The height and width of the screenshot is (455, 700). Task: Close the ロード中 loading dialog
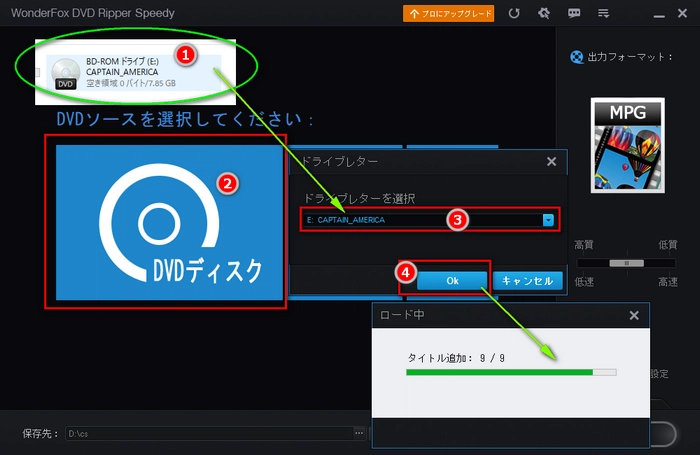633,315
